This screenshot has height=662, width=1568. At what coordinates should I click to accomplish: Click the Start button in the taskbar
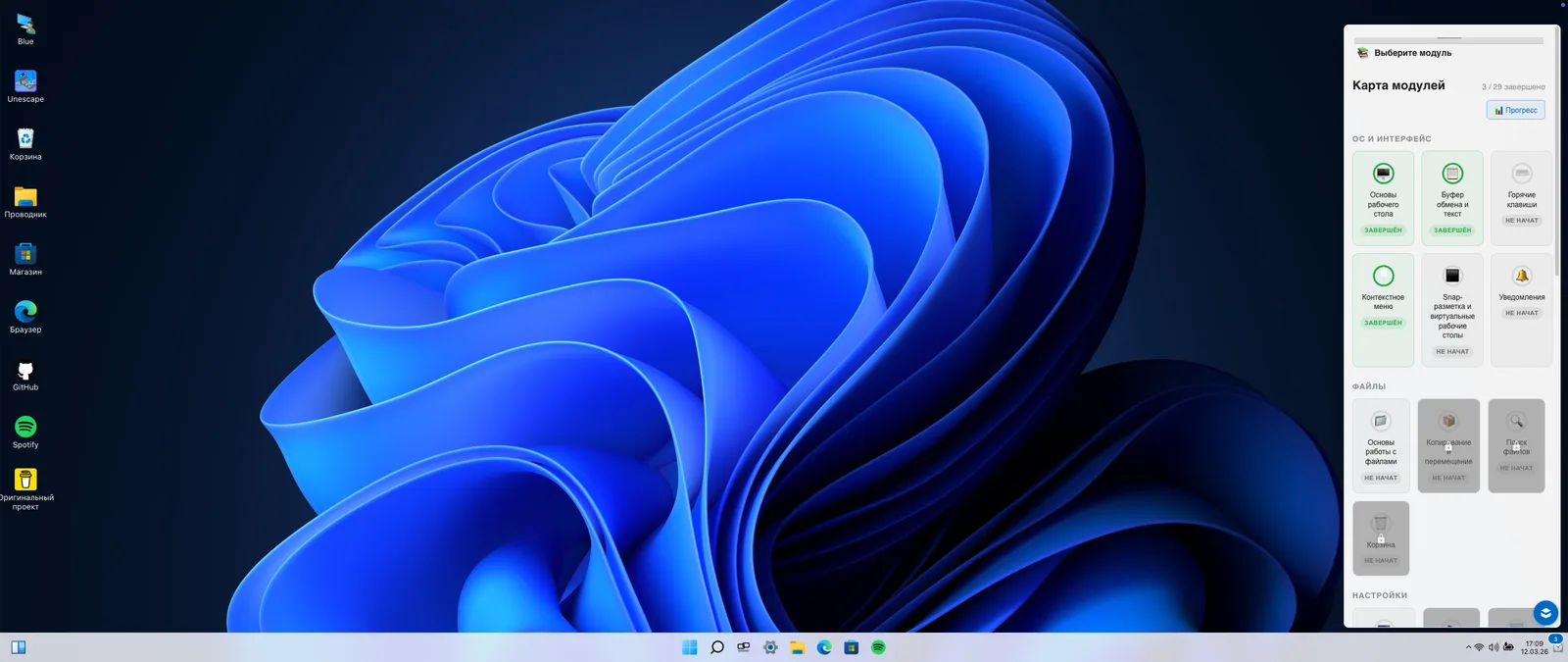(690, 647)
